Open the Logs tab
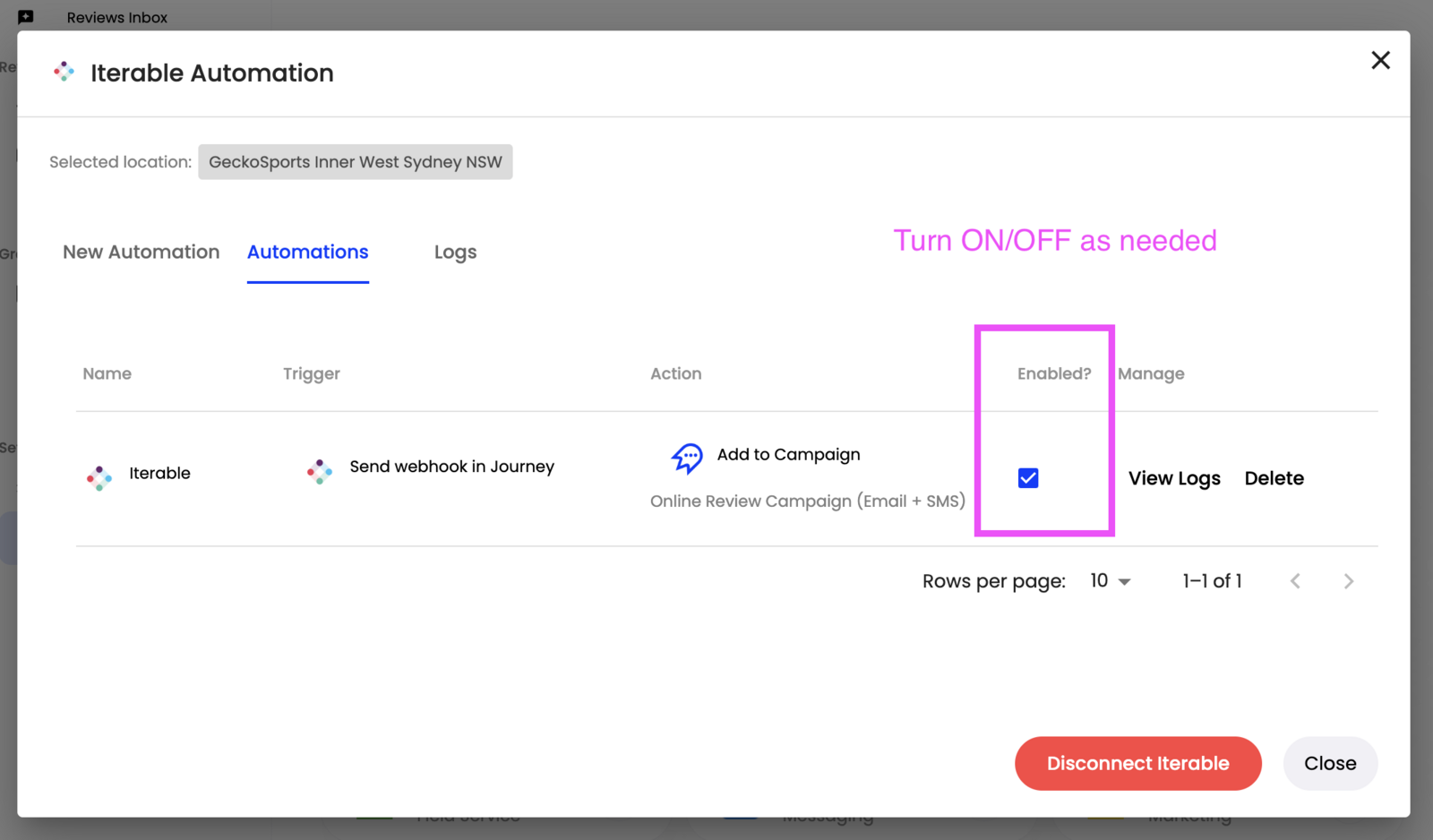Image resolution: width=1433 pixels, height=840 pixels. click(455, 253)
